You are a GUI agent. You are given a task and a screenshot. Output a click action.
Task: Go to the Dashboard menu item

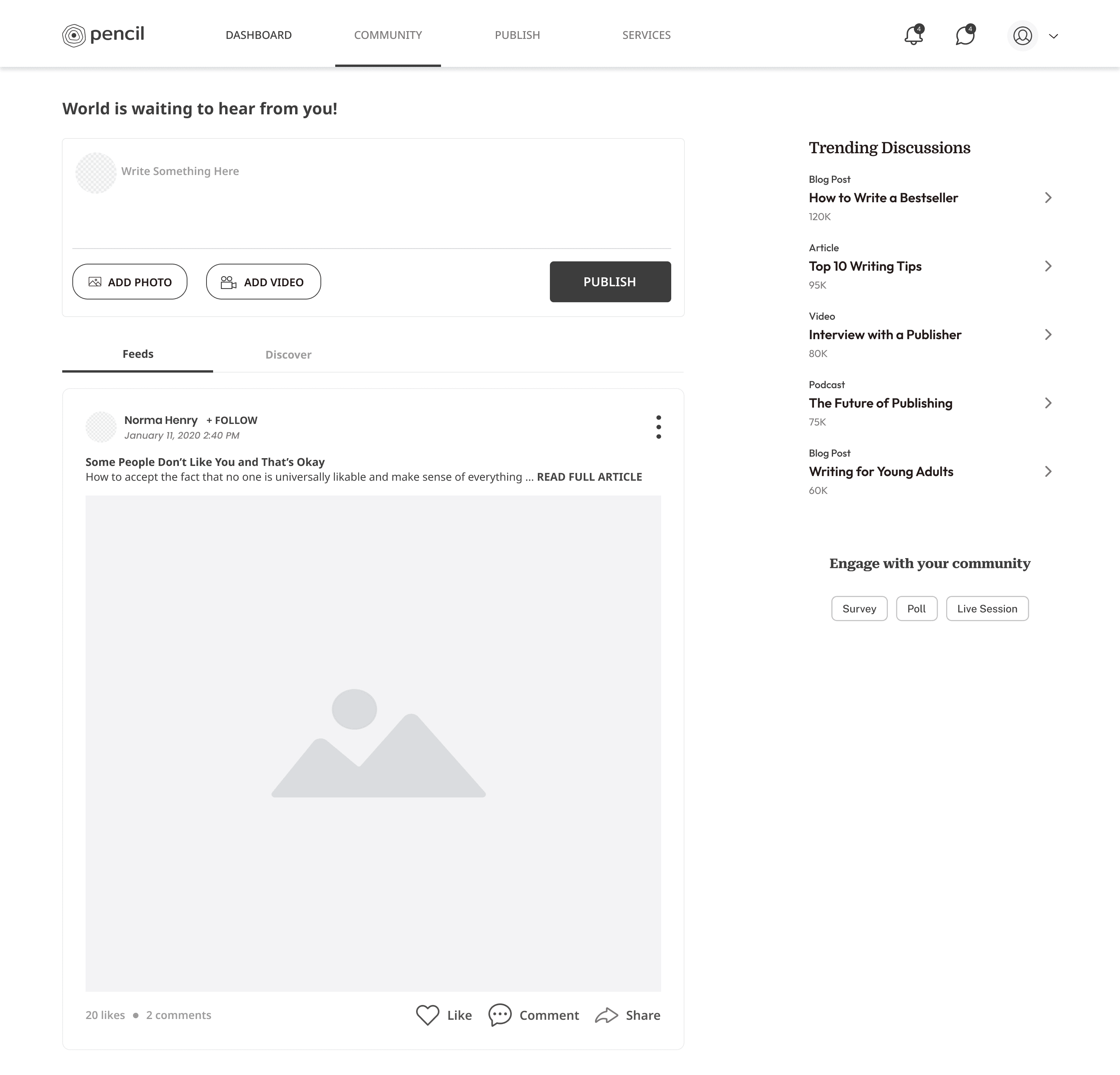tap(258, 35)
